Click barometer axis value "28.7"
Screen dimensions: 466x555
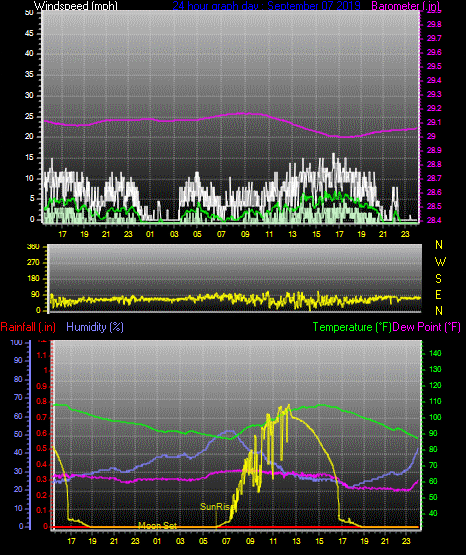coord(434,178)
